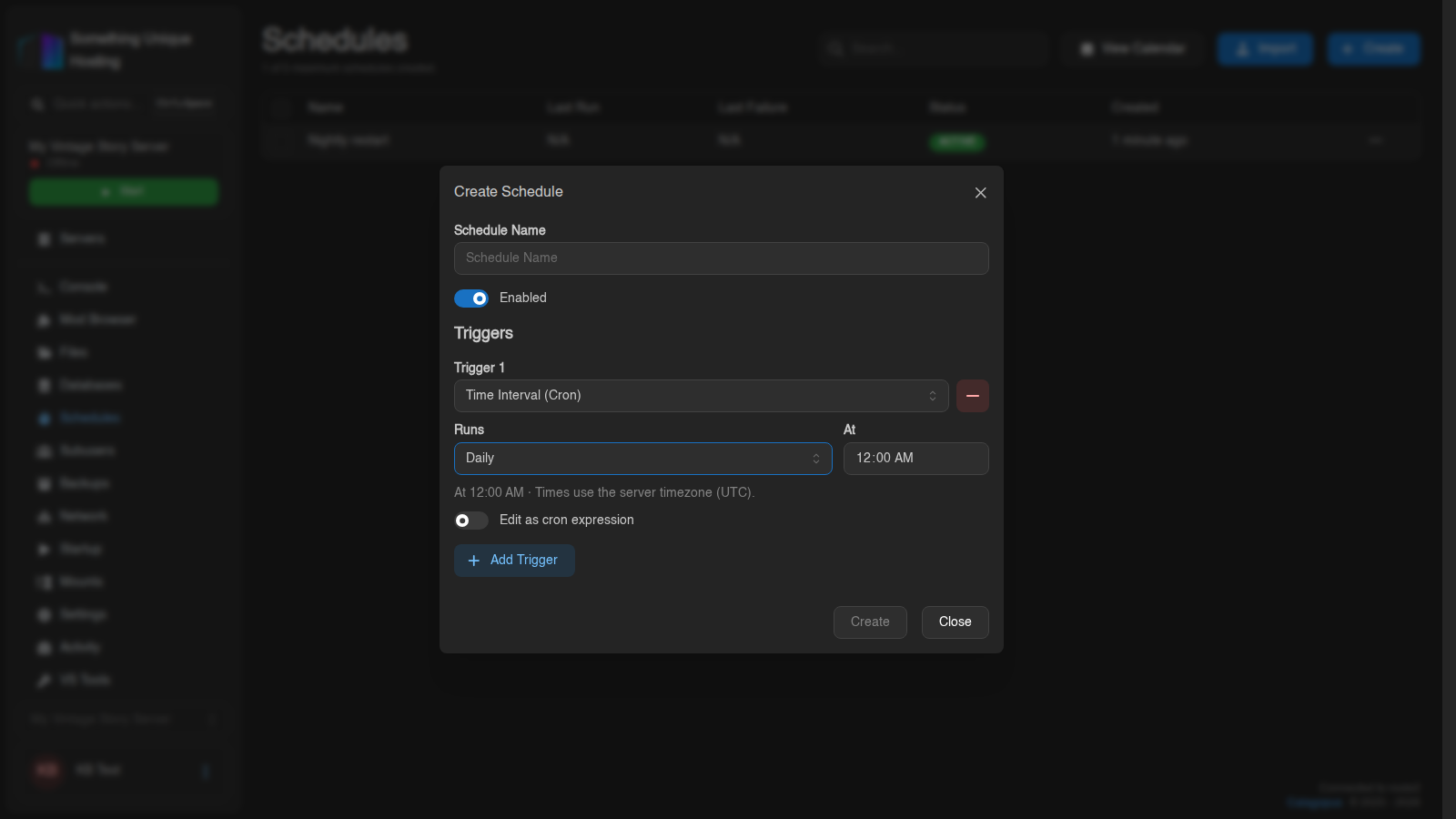
Task: Click the Add Trigger button
Action: tap(514, 561)
